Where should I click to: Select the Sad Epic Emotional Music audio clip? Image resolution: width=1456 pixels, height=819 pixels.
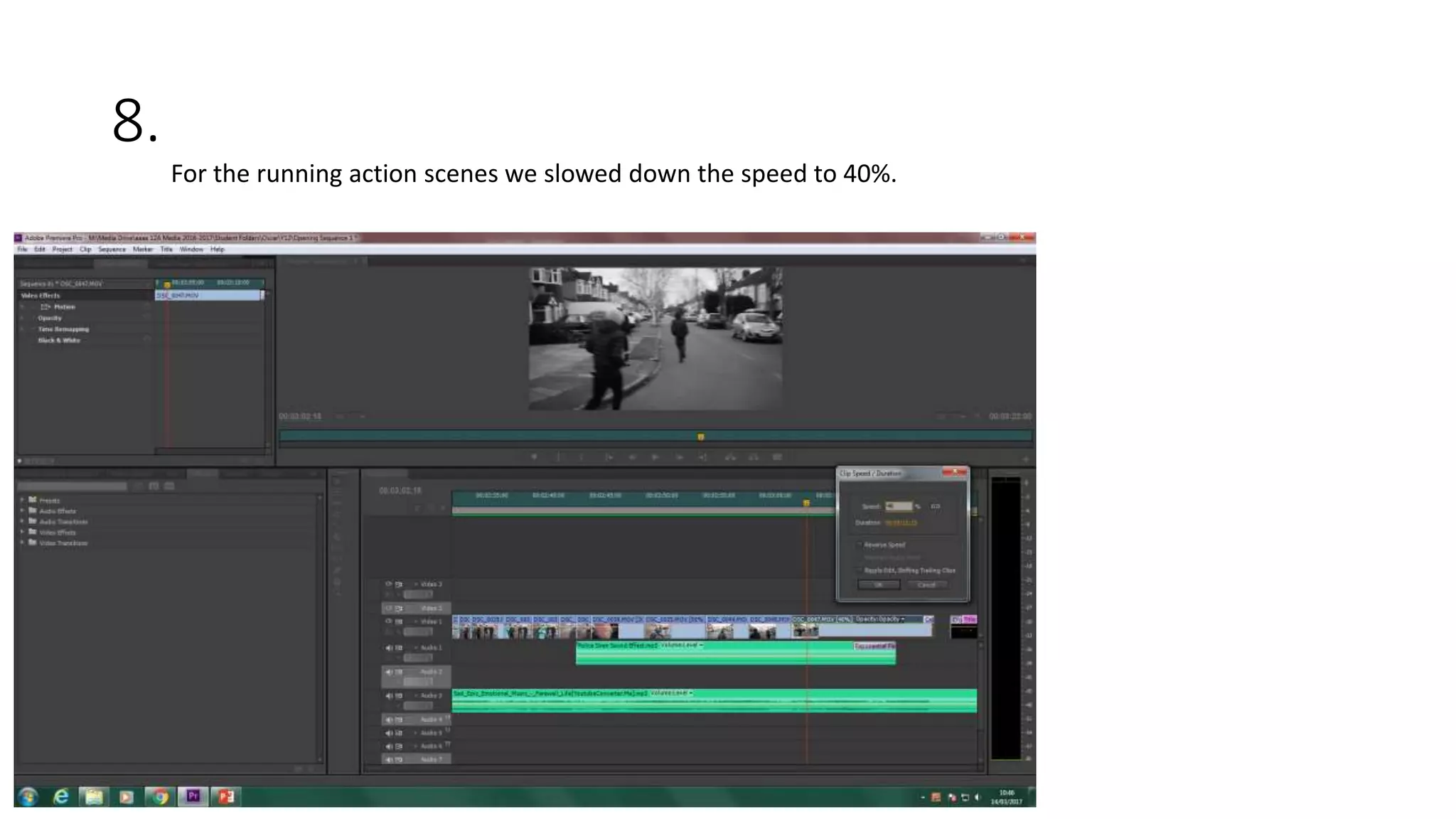pyautogui.click(x=714, y=701)
